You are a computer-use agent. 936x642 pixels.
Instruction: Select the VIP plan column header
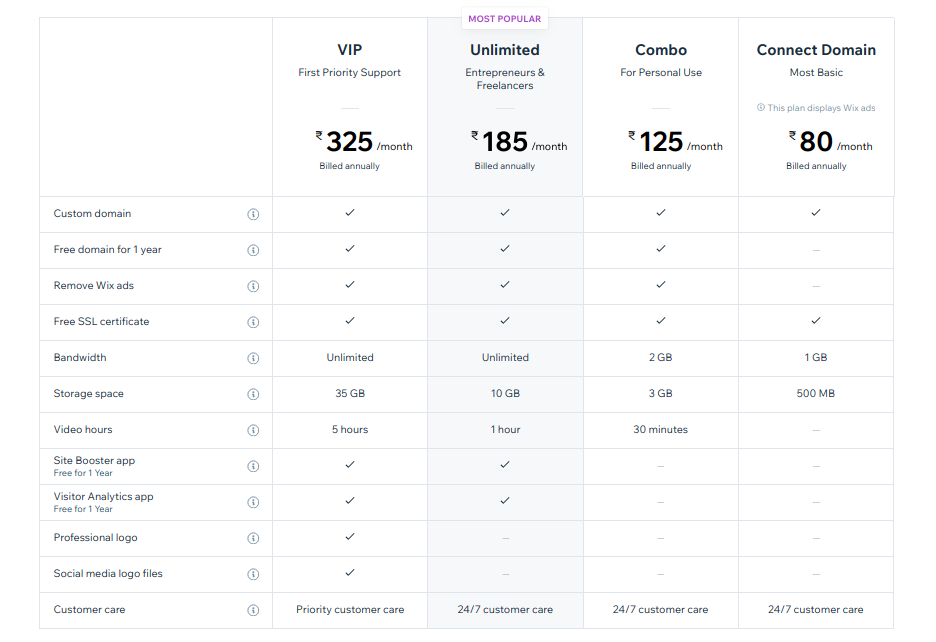coord(349,49)
